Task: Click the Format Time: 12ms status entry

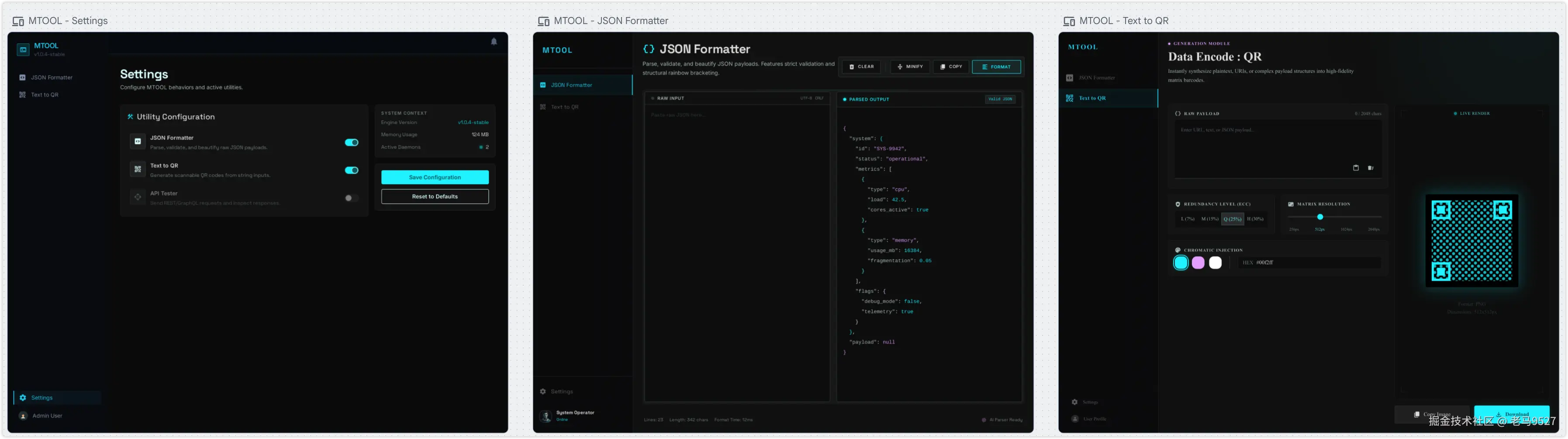Action: (733, 419)
